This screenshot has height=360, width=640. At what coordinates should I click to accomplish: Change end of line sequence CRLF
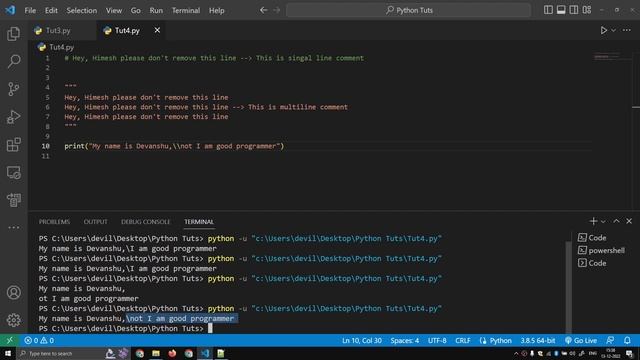[462, 340]
